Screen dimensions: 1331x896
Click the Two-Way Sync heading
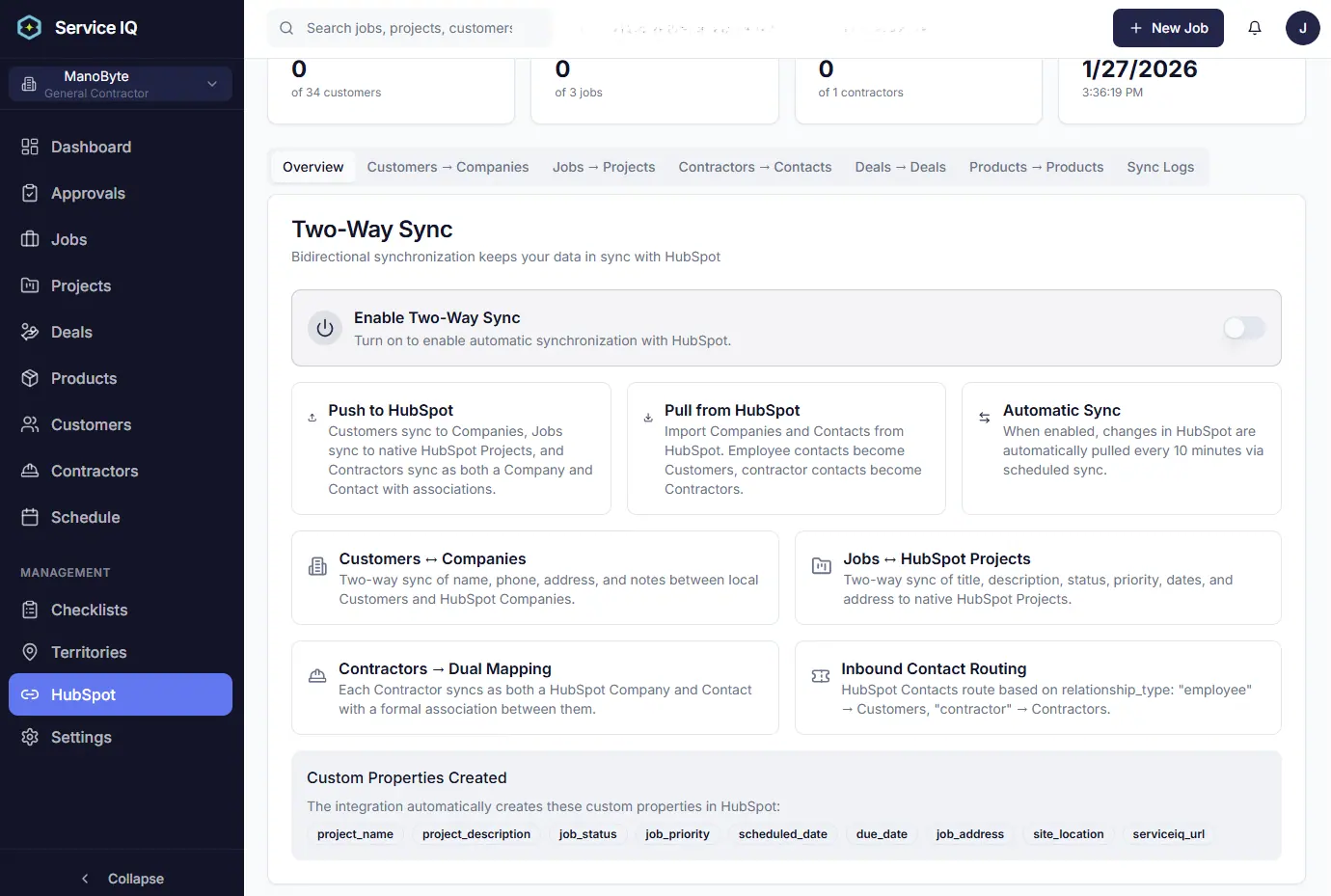tap(372, 230)
